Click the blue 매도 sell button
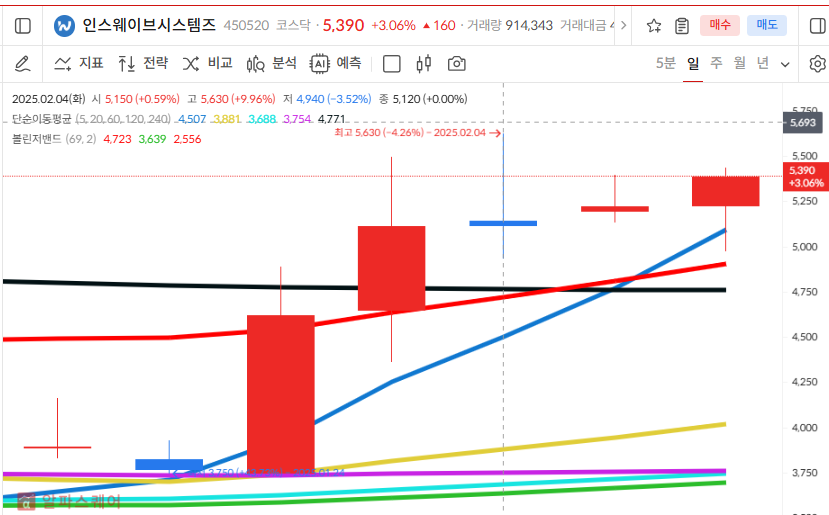Screen dimensions: 829x515 767,25
